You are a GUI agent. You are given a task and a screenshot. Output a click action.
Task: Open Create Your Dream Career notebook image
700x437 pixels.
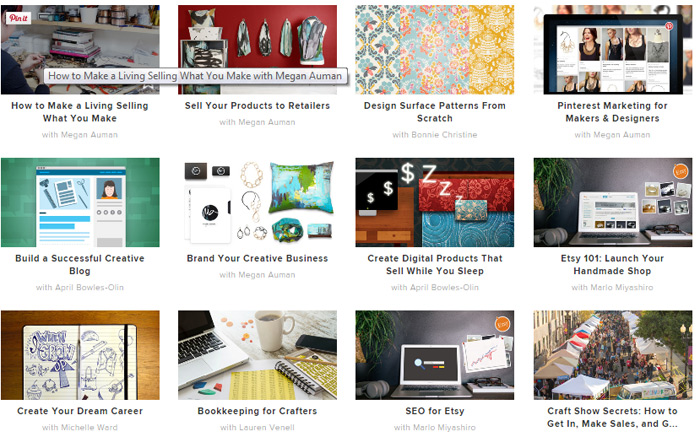coord(80,355)
